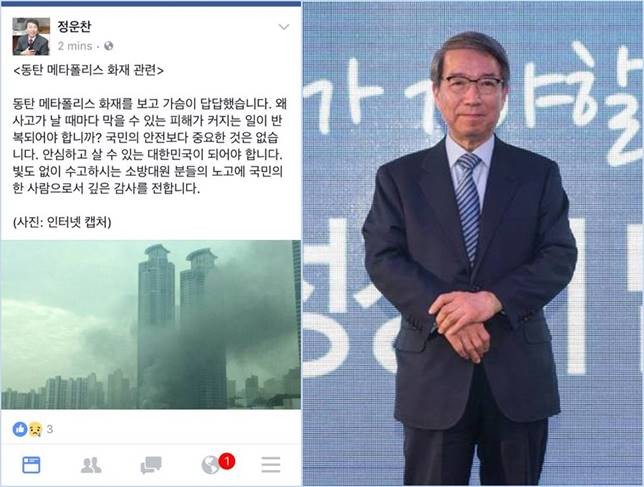Viewport: 644px width, 487px height.
Task: Expand the post options chevron arrow
Action: (x=284, y=27)
